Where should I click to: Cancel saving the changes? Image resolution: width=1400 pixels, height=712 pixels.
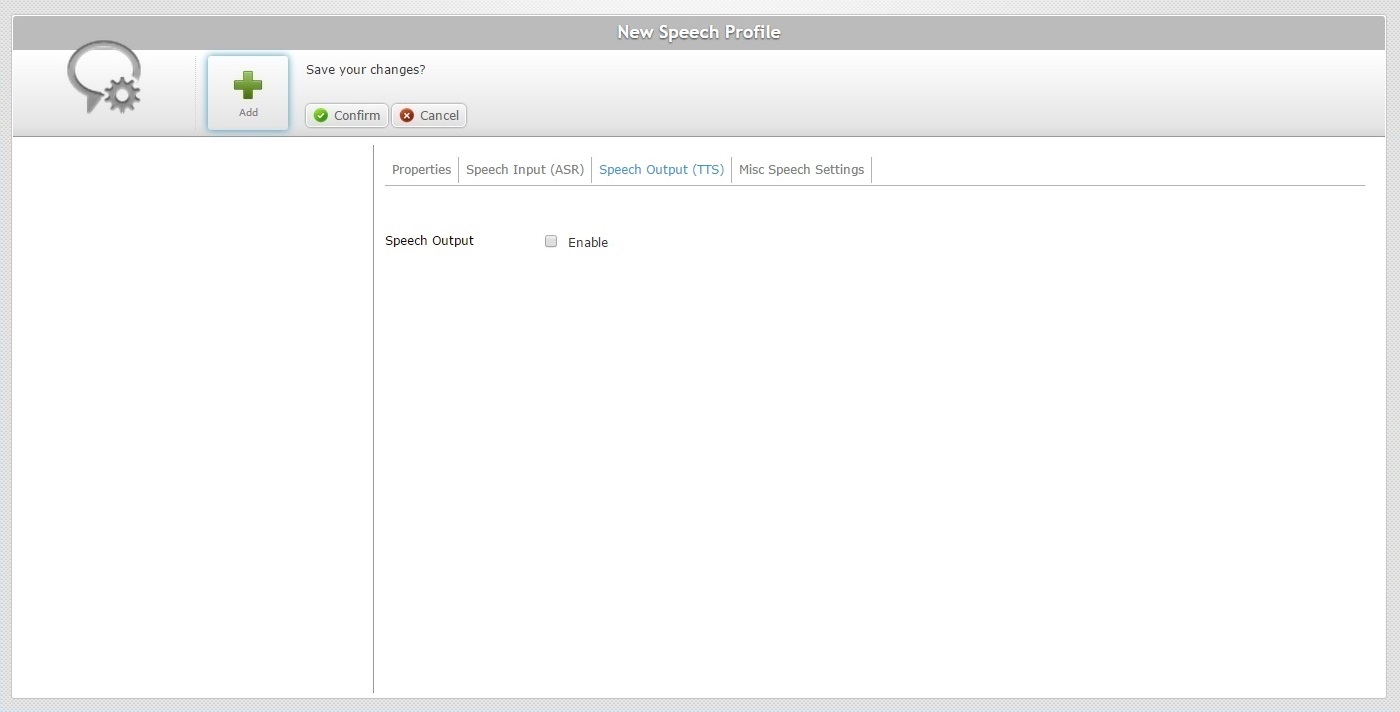tap(429, 116)
